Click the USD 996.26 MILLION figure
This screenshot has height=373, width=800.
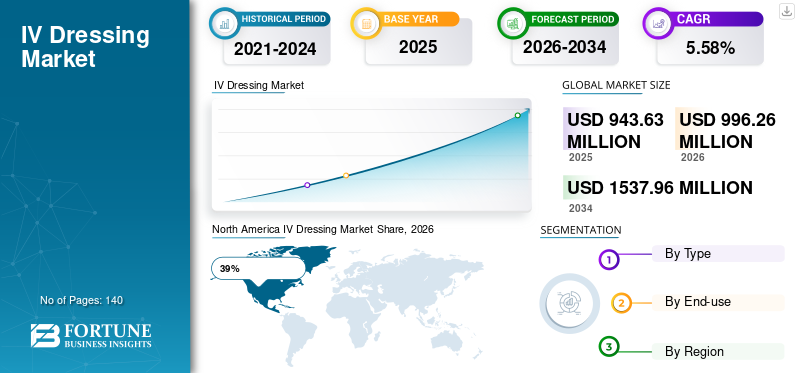point(727,131)
